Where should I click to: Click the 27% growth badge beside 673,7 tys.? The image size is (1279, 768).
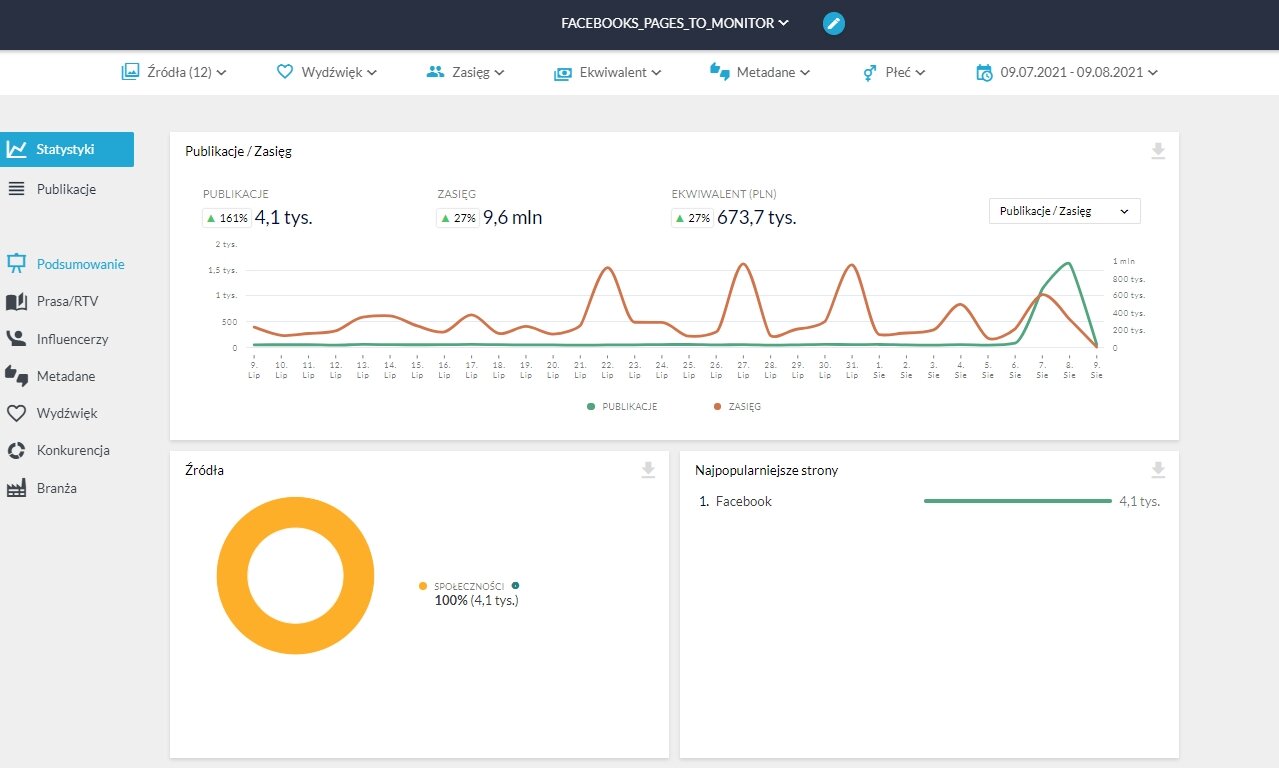[692, 218]
